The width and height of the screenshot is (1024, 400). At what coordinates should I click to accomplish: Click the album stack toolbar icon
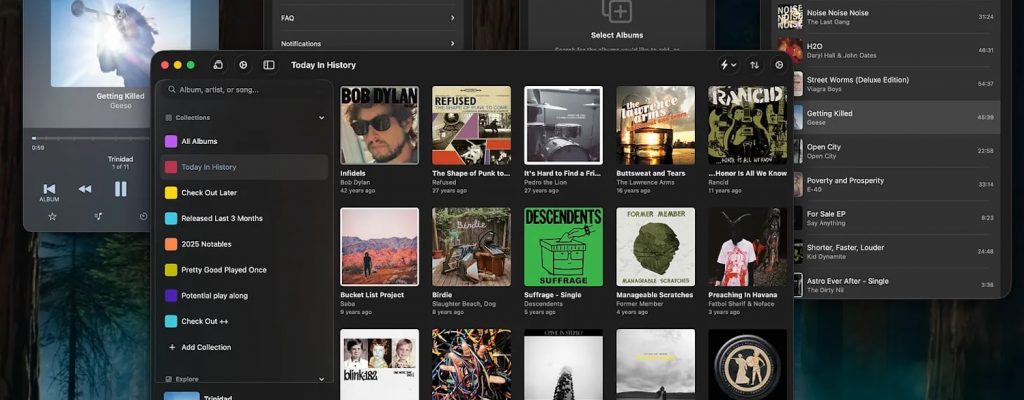click(x=218, y=65)
